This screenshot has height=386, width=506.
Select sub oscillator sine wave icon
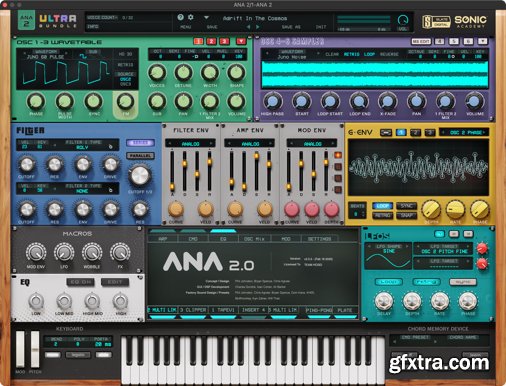pos(83,57)
